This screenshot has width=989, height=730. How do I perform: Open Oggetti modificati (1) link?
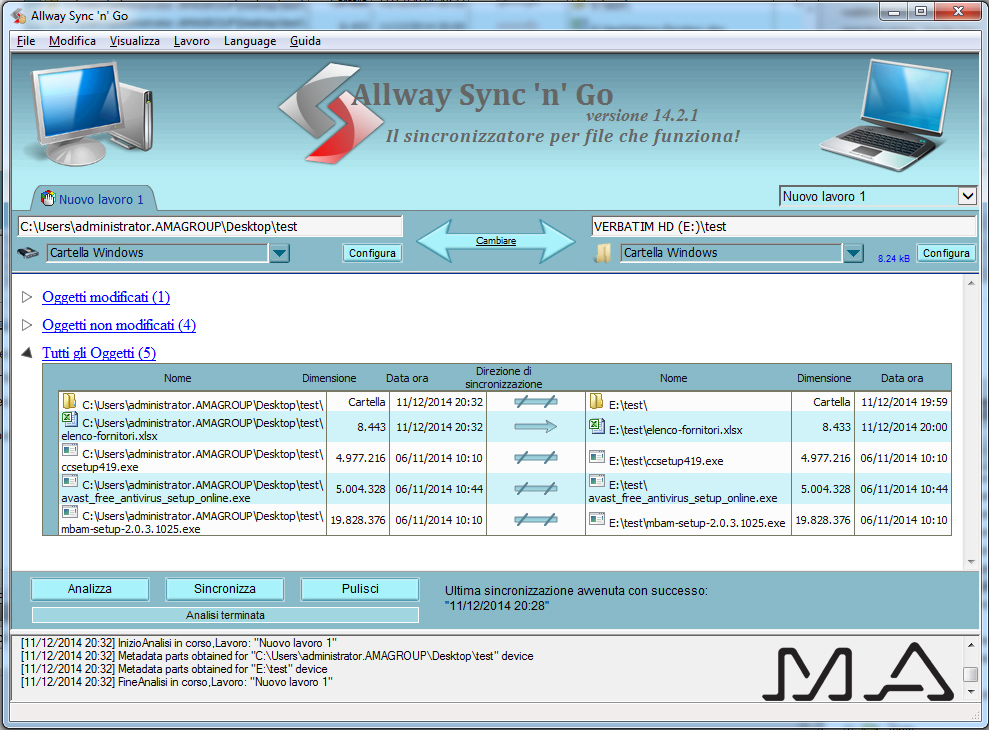coord(106,297)
